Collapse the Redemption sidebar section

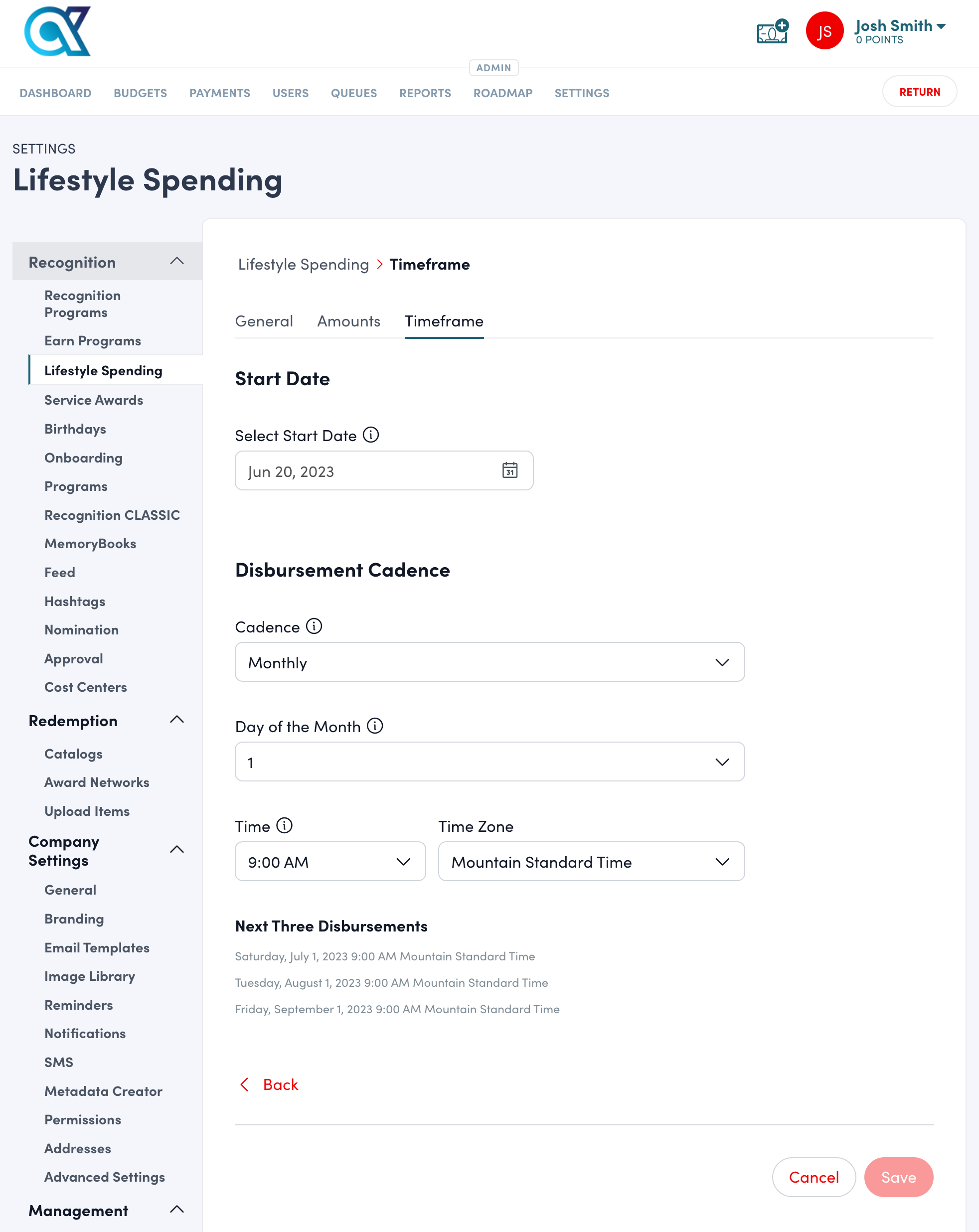tap(176, 720)
